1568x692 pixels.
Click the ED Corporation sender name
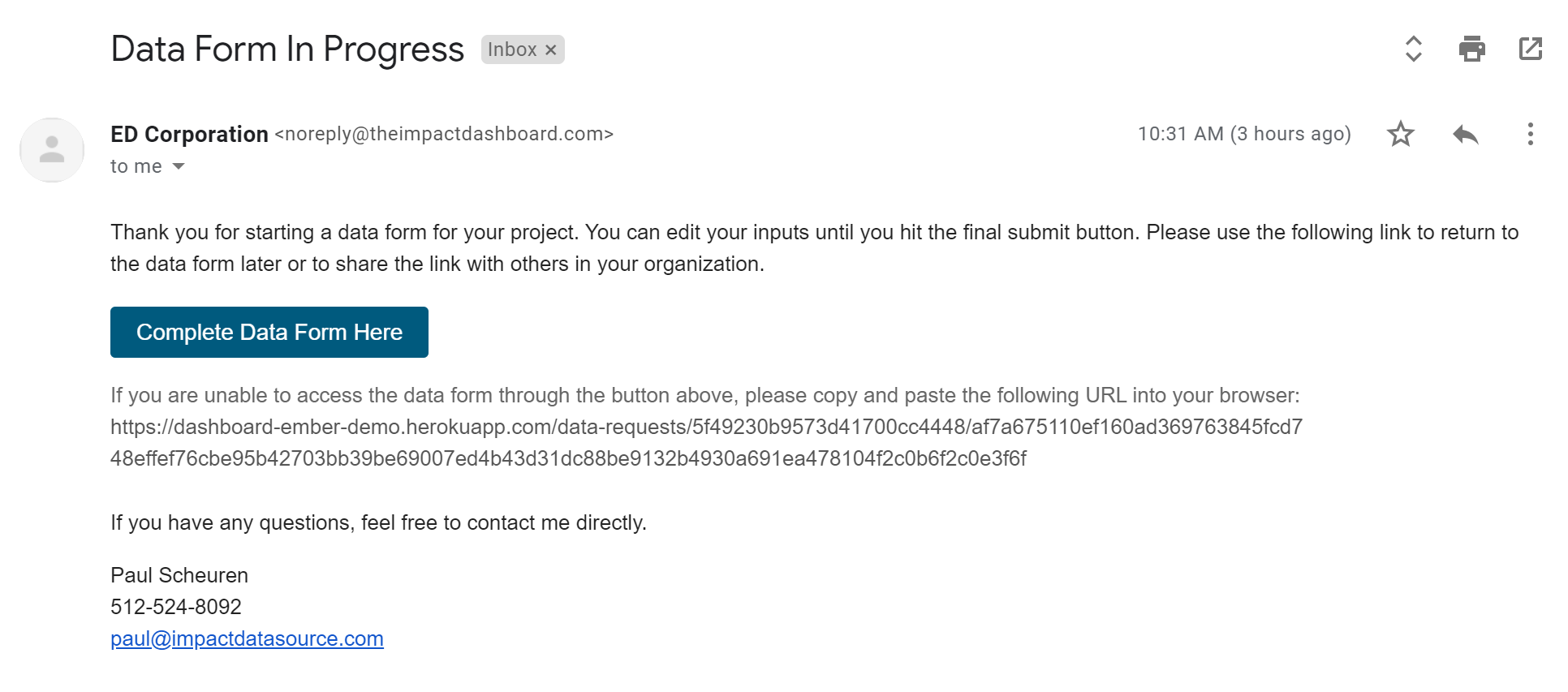pyautogui.click(x=189, y=134)
